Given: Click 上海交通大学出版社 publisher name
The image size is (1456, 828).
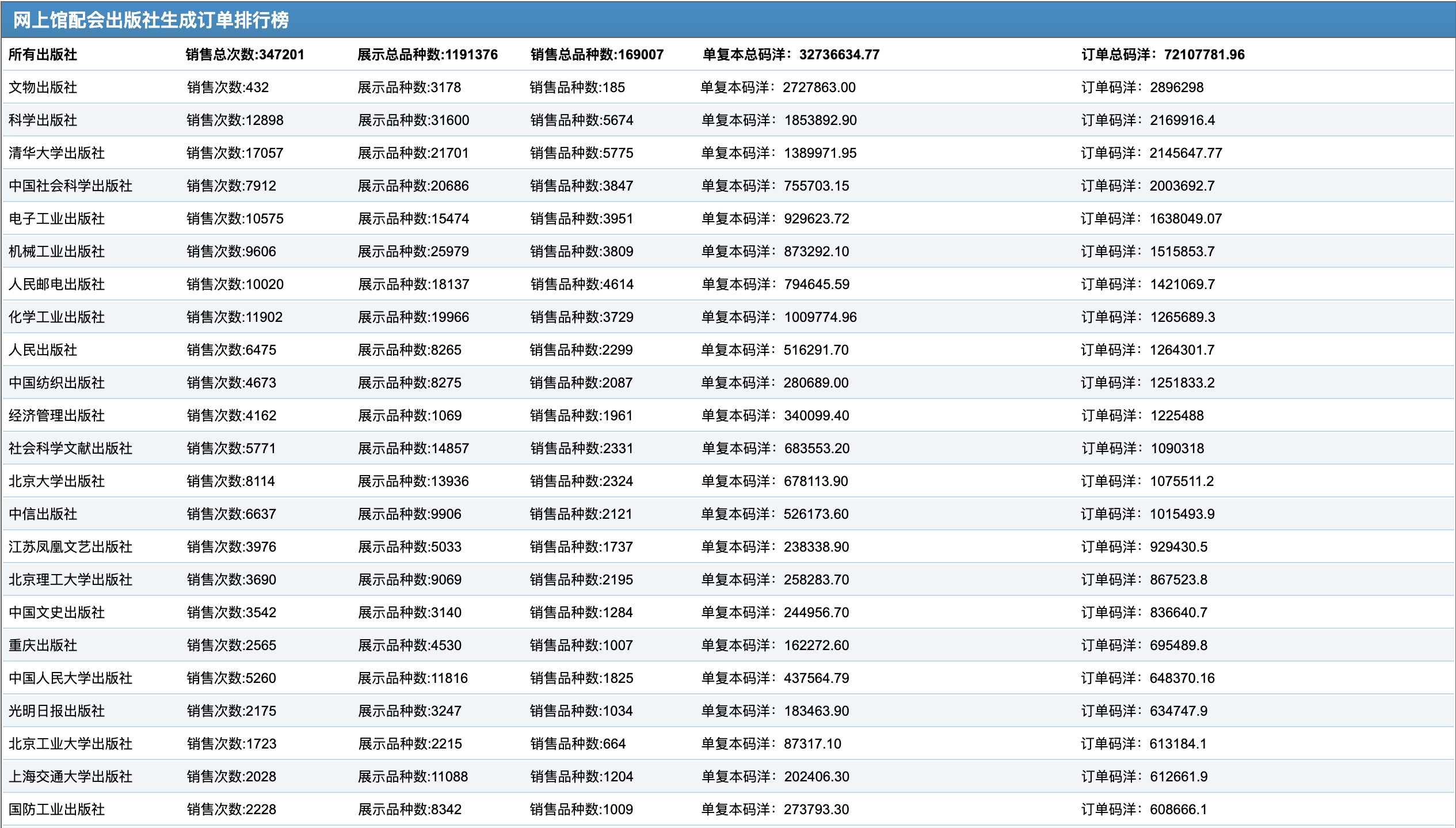Looking at the screenshot, I should point(70,777).
